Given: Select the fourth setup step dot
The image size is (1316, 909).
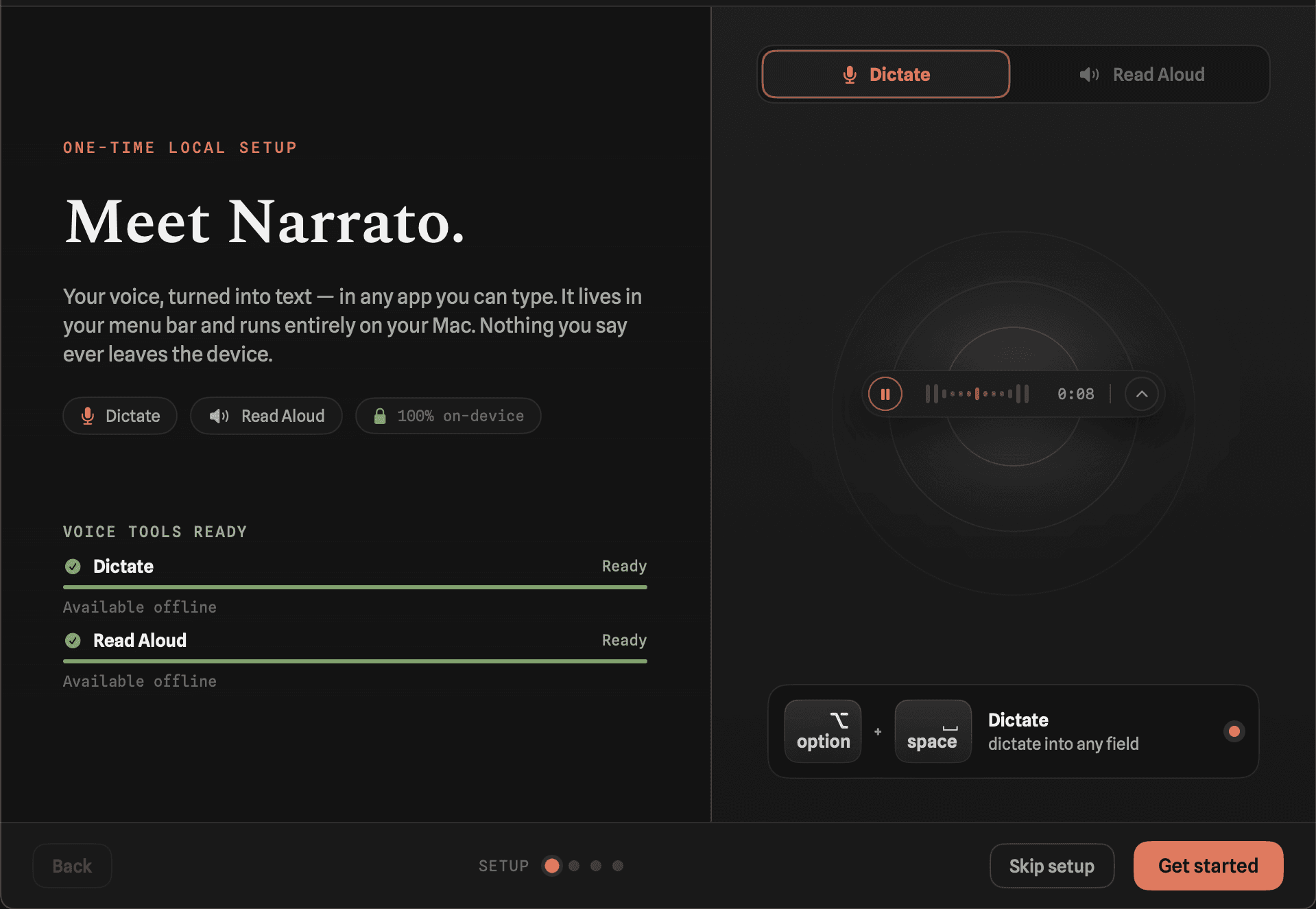Looking at the screenshot, I should [x=618, y=866].
